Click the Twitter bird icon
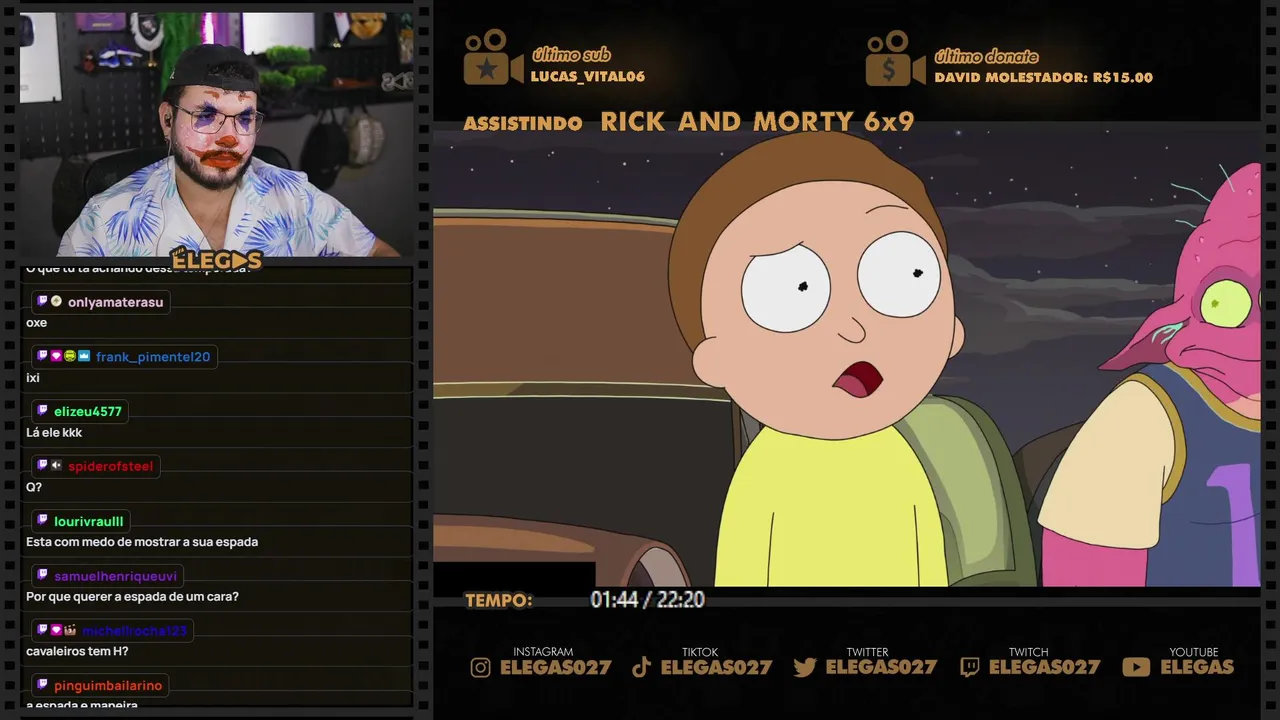Image resolution: width=1280 pixels, height=720 pixels. coord(805,668)
